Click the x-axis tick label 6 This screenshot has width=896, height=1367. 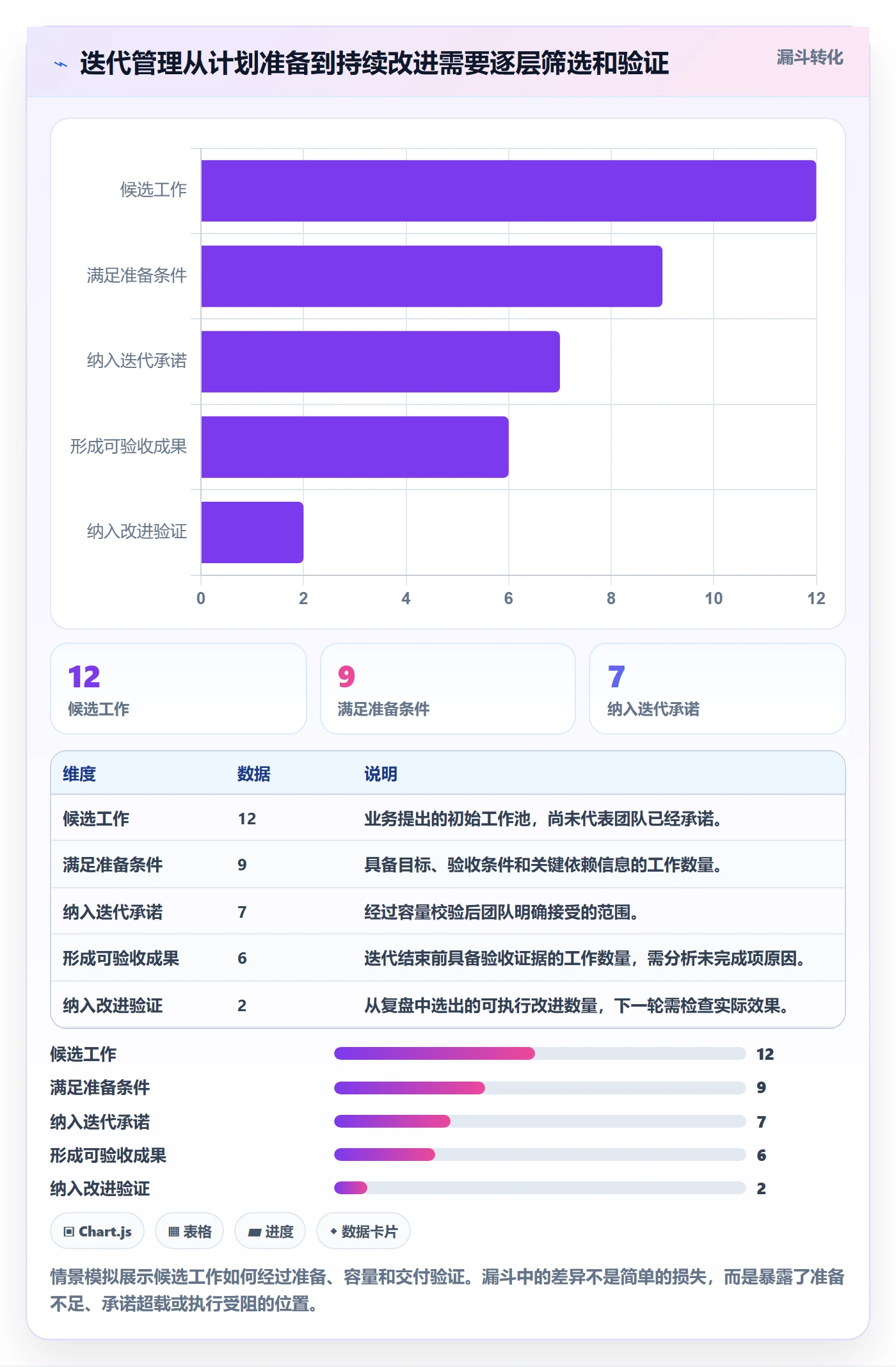pos(509,598)
